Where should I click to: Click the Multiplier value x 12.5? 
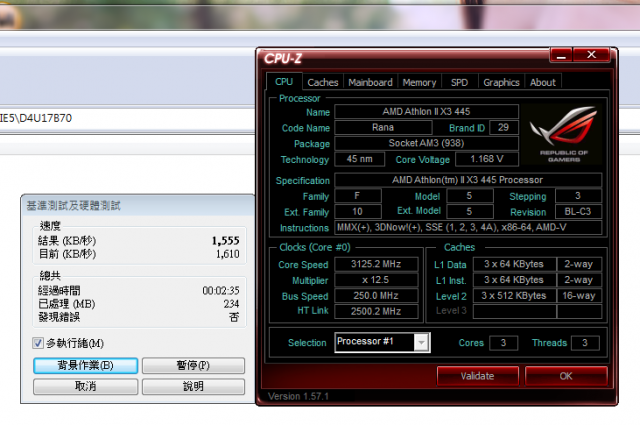point(376,280)
